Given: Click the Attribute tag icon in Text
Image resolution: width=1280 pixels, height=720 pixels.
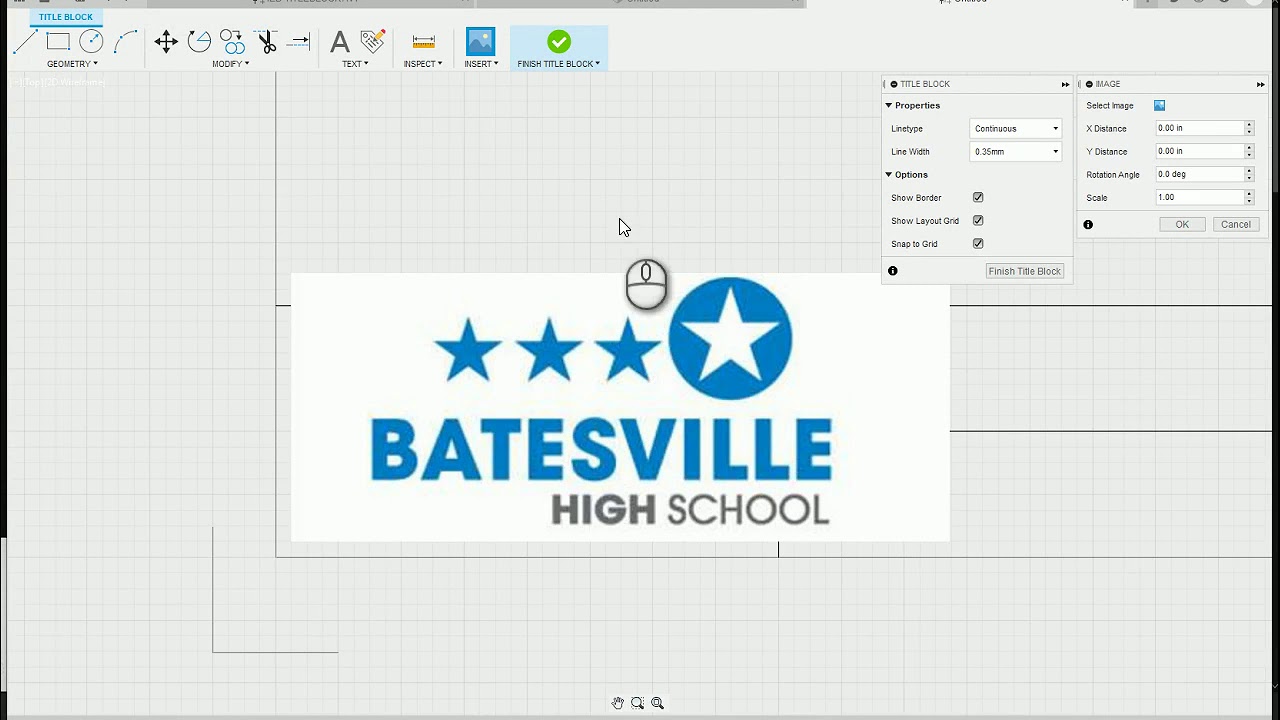Looking at the screenshot, I should pyautogui.click(x=373, y=41).
